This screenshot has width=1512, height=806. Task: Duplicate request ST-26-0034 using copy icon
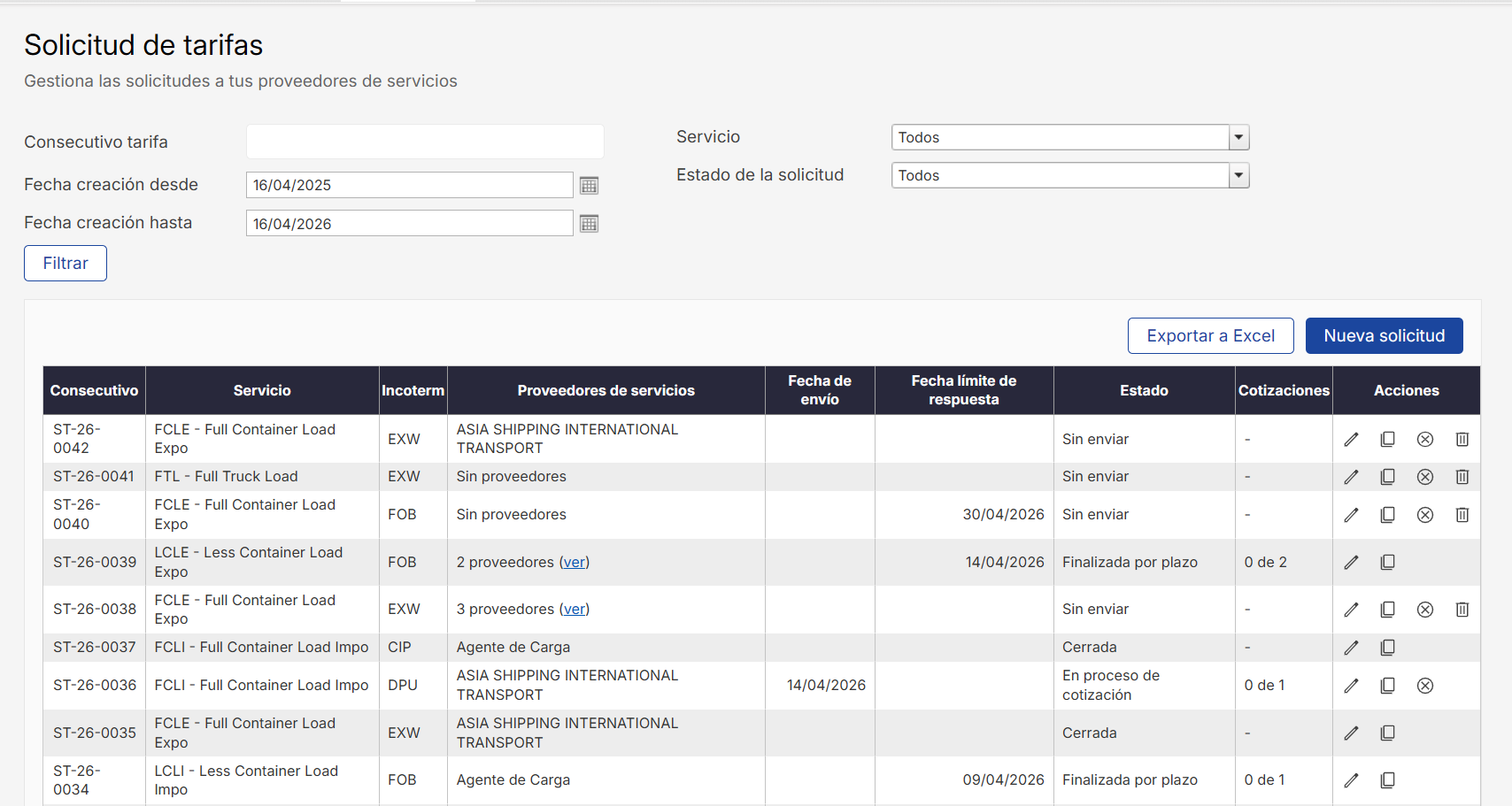[1388, 780]
